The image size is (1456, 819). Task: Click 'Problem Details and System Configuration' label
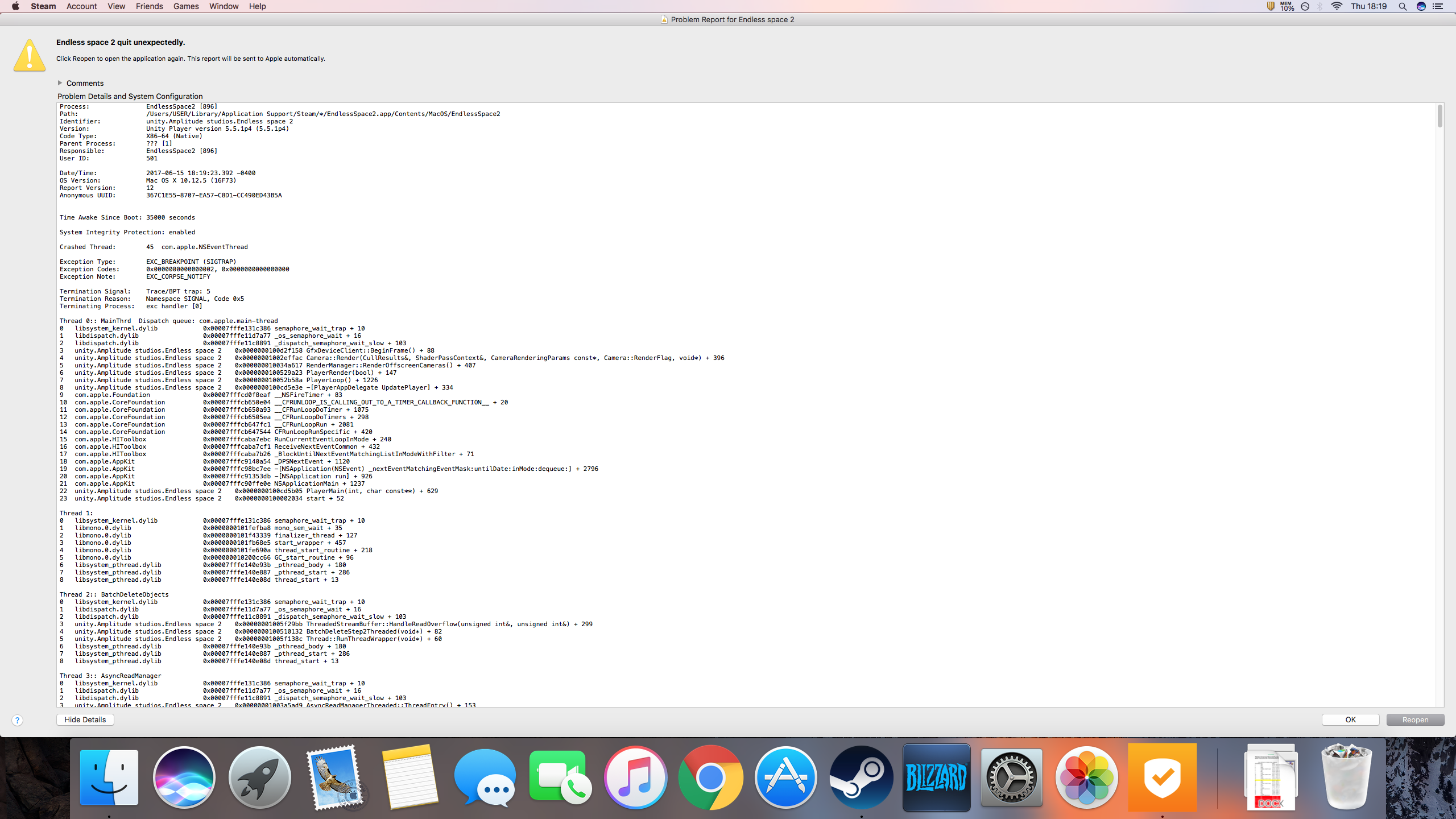[130, 96]
